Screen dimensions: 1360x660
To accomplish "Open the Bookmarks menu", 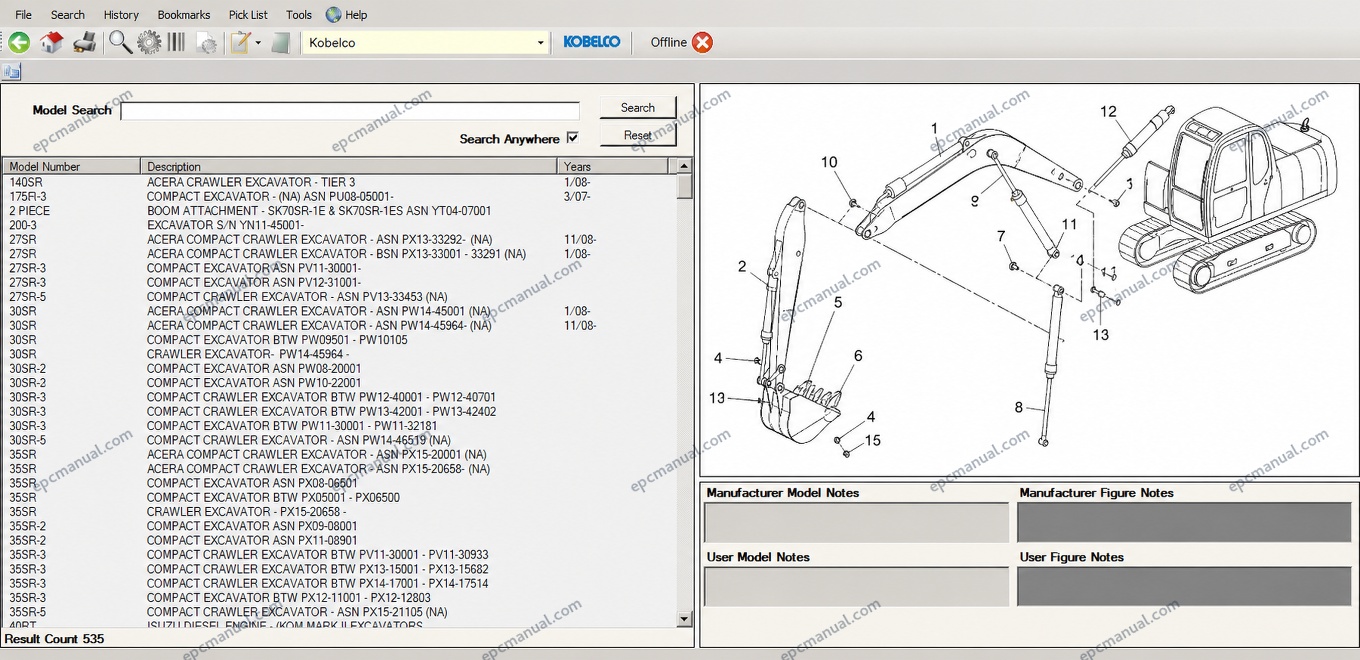I will pos(184,15).
